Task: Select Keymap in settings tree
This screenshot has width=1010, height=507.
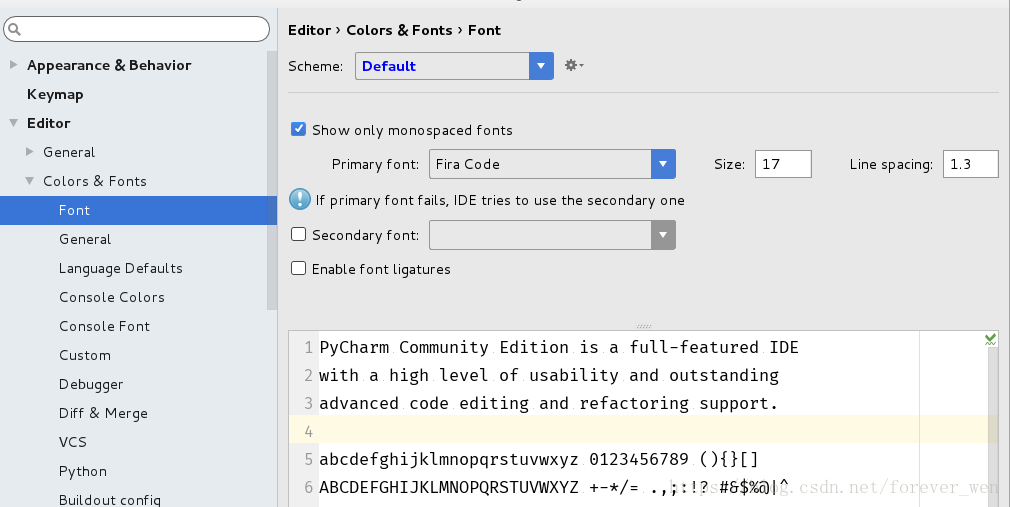Action: coord(55,94)
